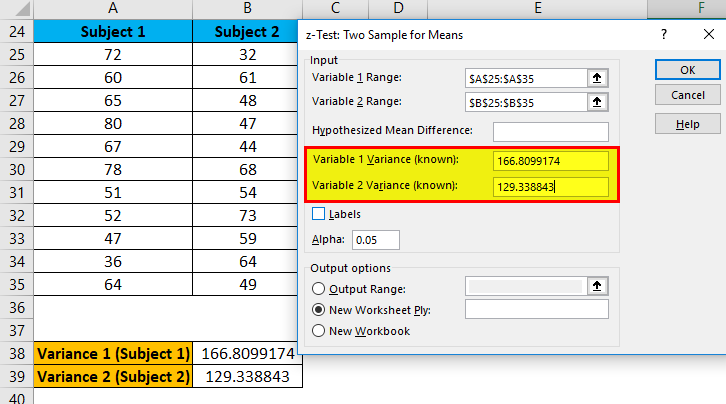The width and height of the screenshot is (726, 404).
Task: Click the Variable 2 Variance field
Action: pos(551,187)
